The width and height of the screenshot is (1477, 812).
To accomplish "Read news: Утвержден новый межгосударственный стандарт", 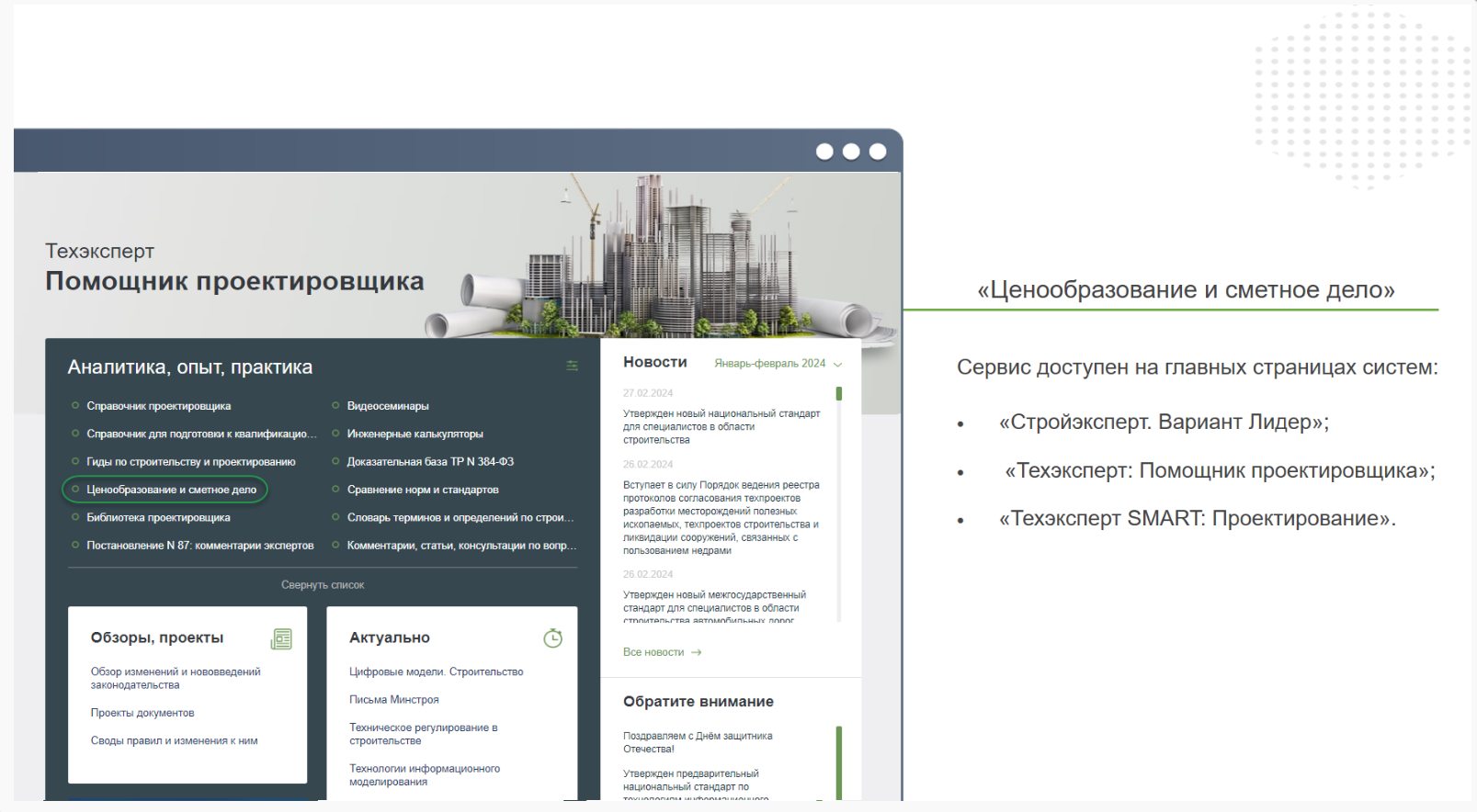I will tap(715, 607).
